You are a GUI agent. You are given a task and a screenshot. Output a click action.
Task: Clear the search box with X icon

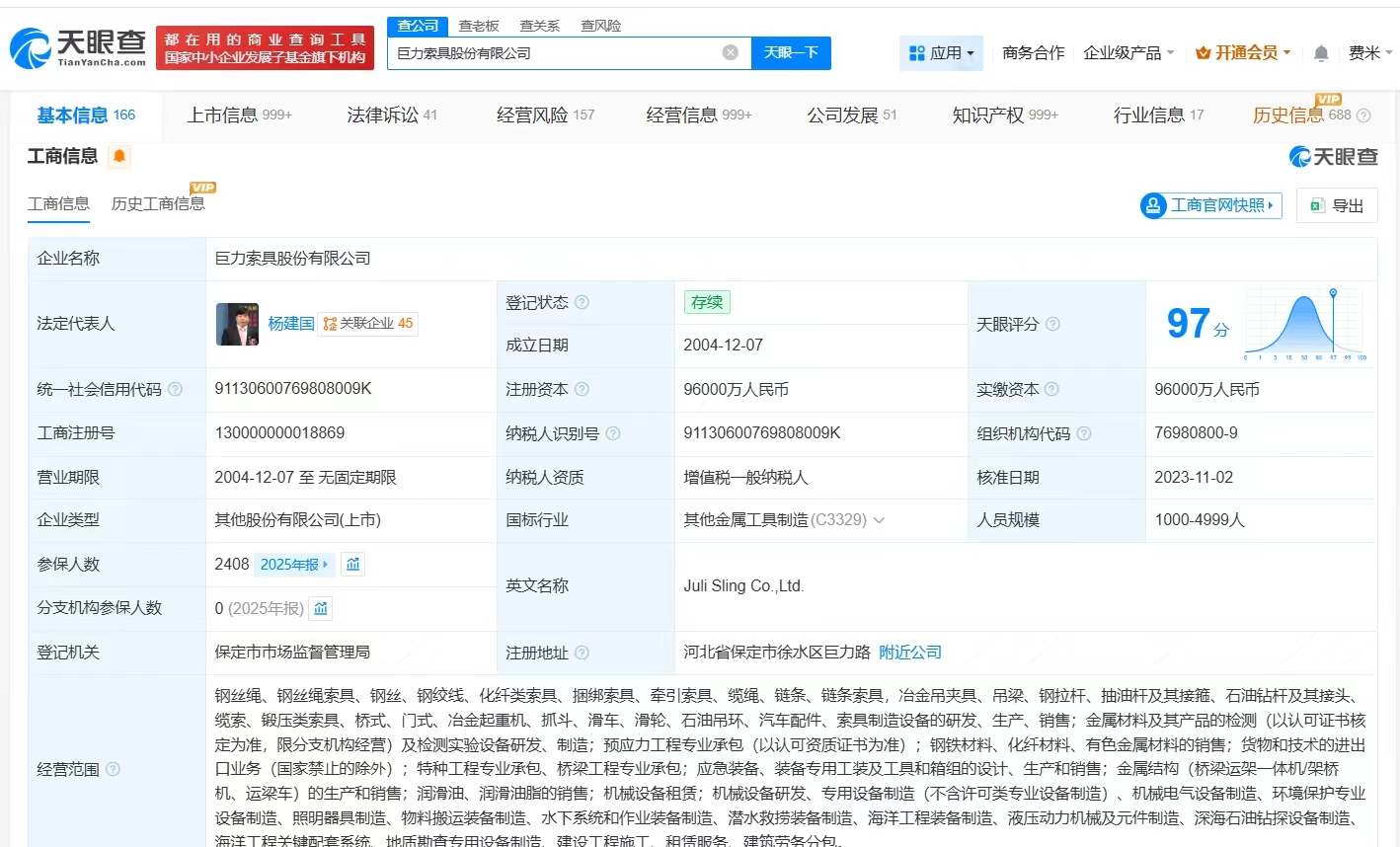pos(731,52)
